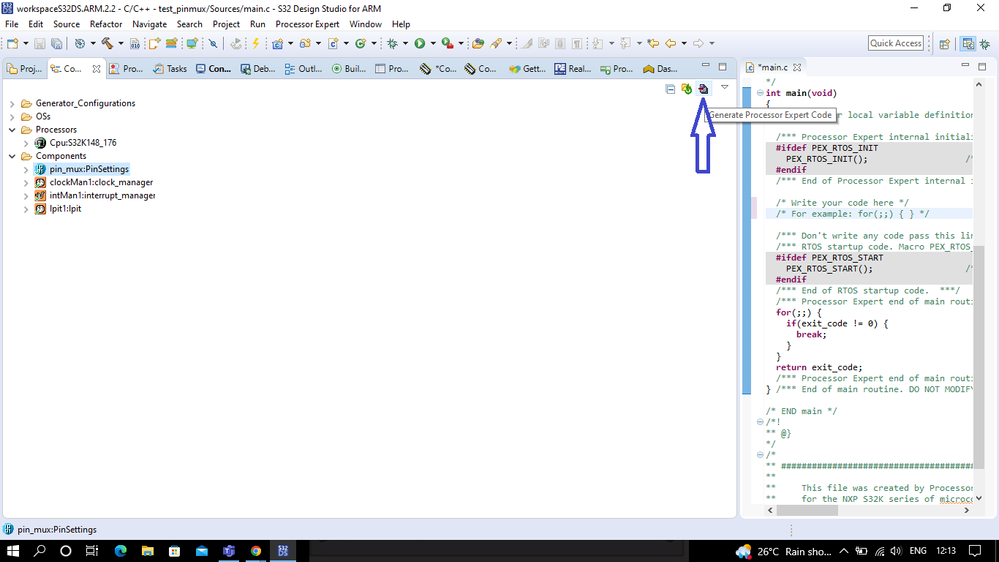This screenshot has height=562, width=999.
Task: Open dropdown arrow next to hammer Build
Action: click(x=120, y=43)
